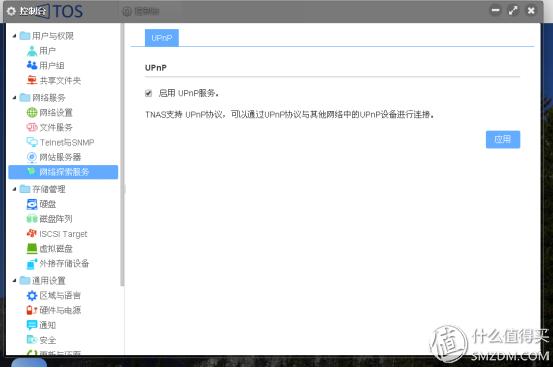The height and width of the screenshot is (368, 553).
Task: Open the 共享文件夹 shared folder icon
Action: [x=32, y=80]
